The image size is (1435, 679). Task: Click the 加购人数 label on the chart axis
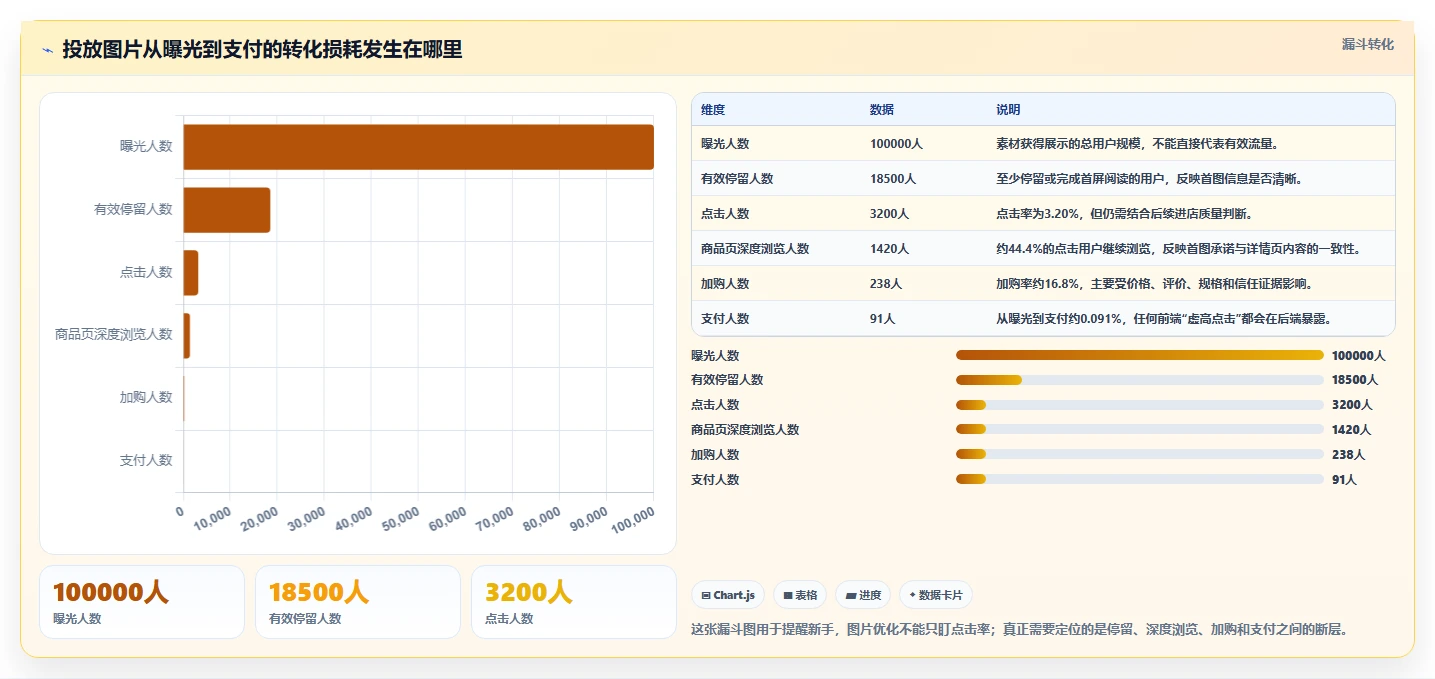146,397
